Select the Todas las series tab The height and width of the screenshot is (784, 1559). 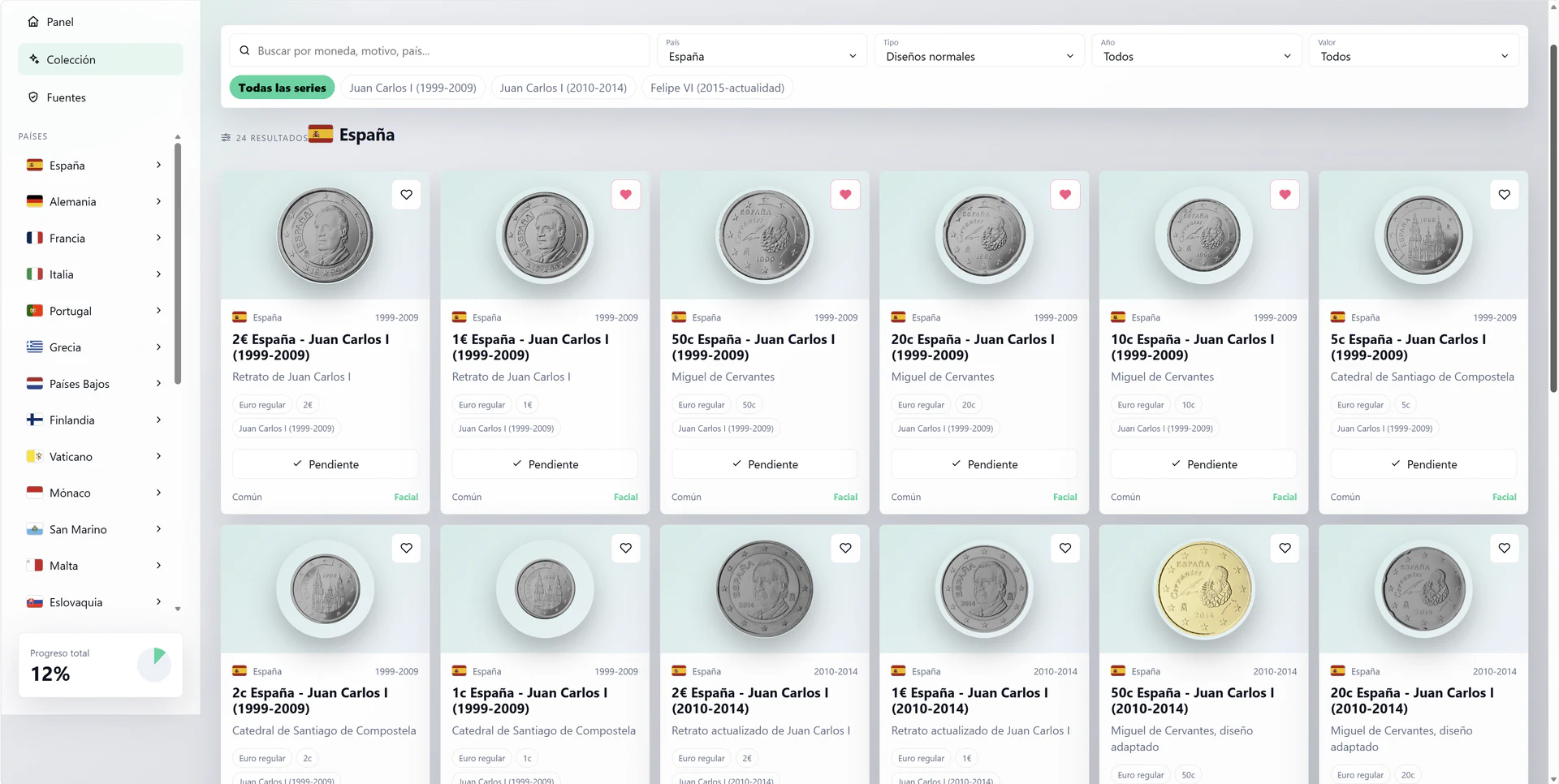point(282,88)
